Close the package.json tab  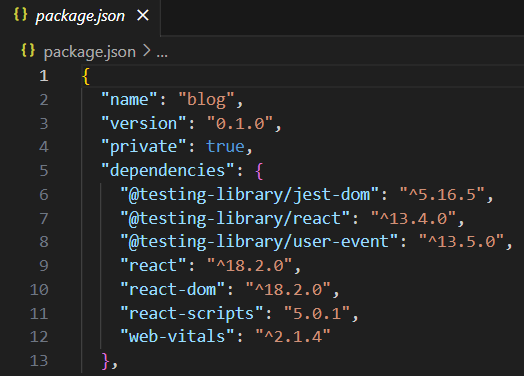click(143, 15)
